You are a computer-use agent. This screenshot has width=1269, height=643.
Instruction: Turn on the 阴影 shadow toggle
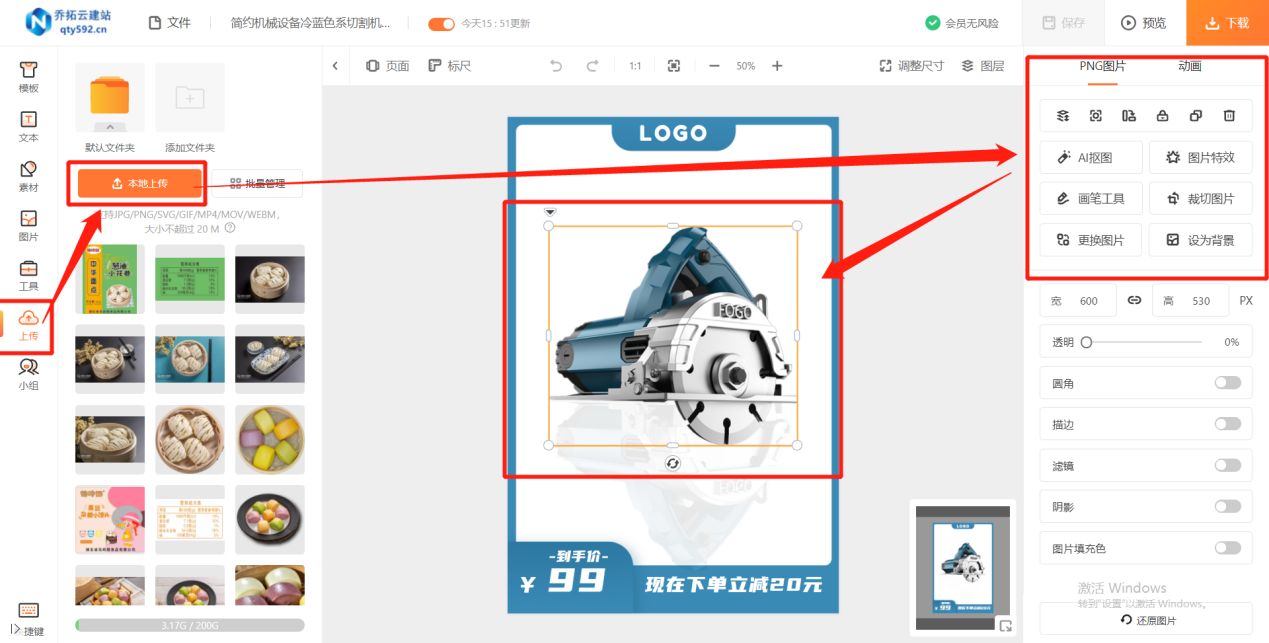pos(1229,506)
